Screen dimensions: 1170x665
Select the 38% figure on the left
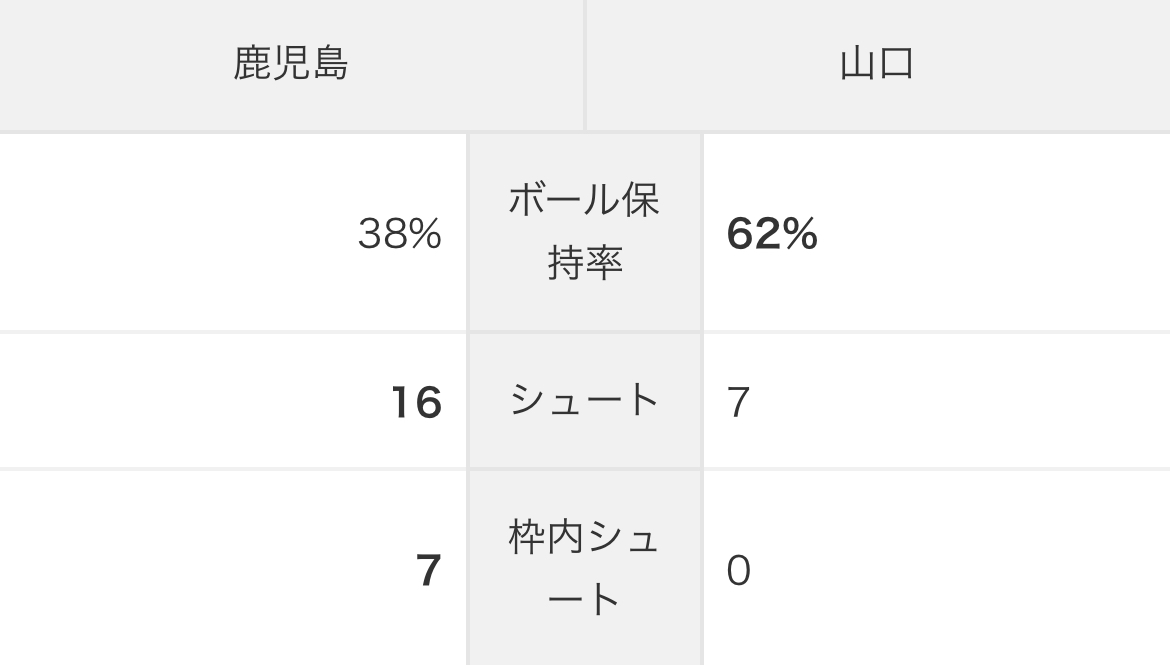[400, 234]
